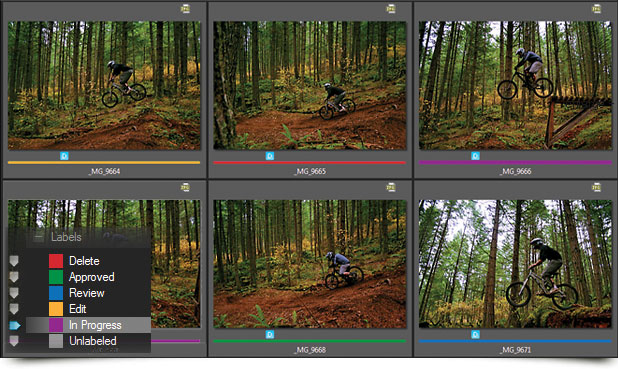The width and height of the screenshot is (618, 369).
Task: Click the tag marker beside Review label
Action: 14,293
